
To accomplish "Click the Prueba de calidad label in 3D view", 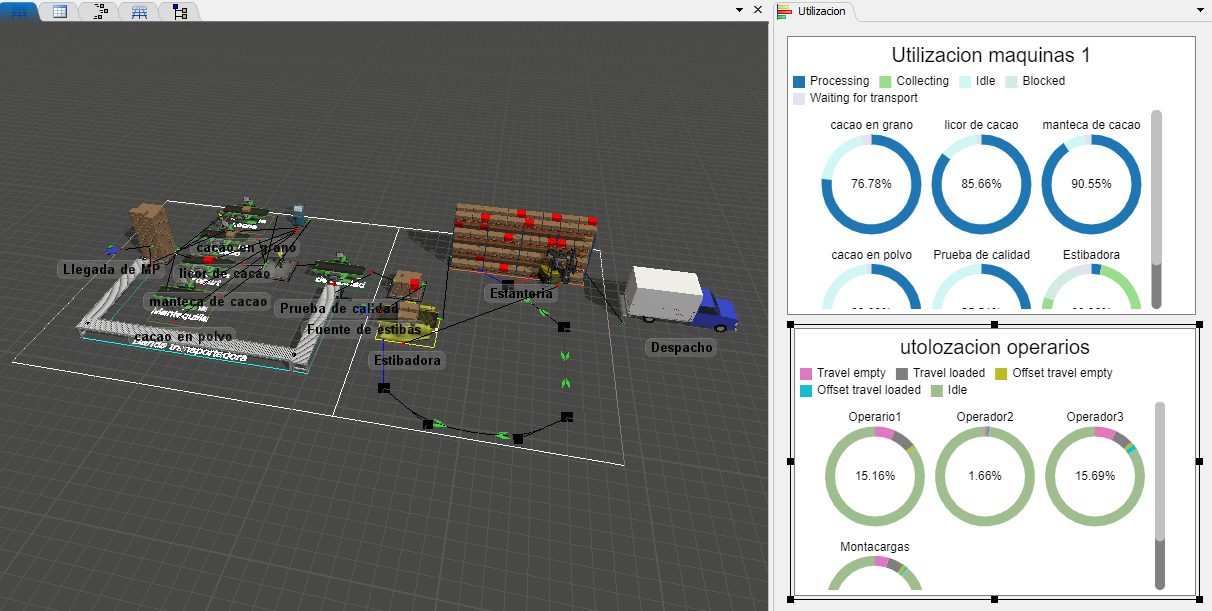I will [339, 309].
